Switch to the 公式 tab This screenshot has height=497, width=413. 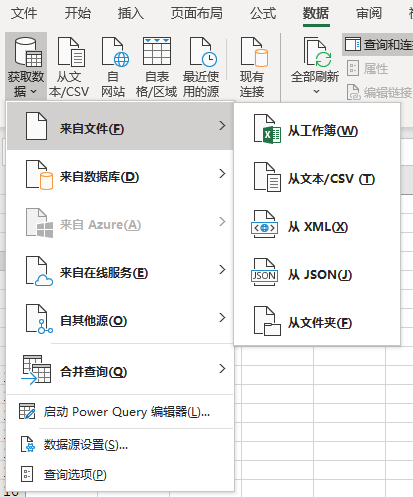tap(263, 14)
